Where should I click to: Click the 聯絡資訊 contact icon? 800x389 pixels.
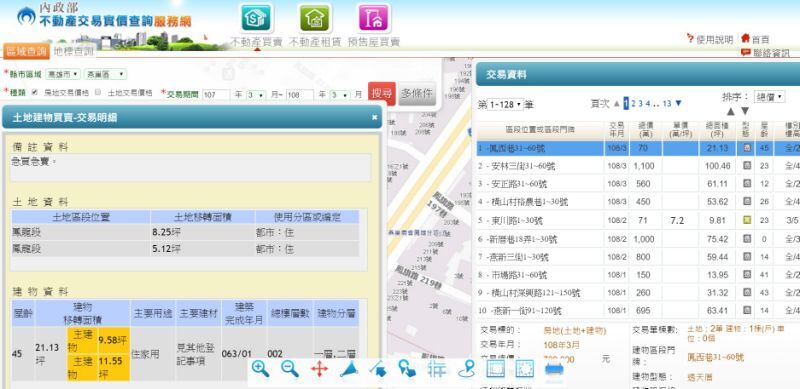point(745,53)
